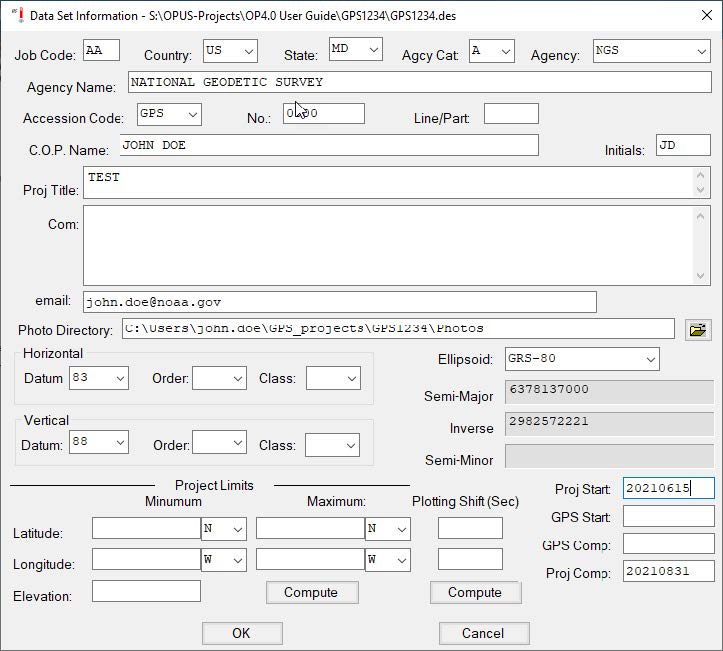Close the Data Set Information dialog
723x651 pixels.
click(706, 15)
